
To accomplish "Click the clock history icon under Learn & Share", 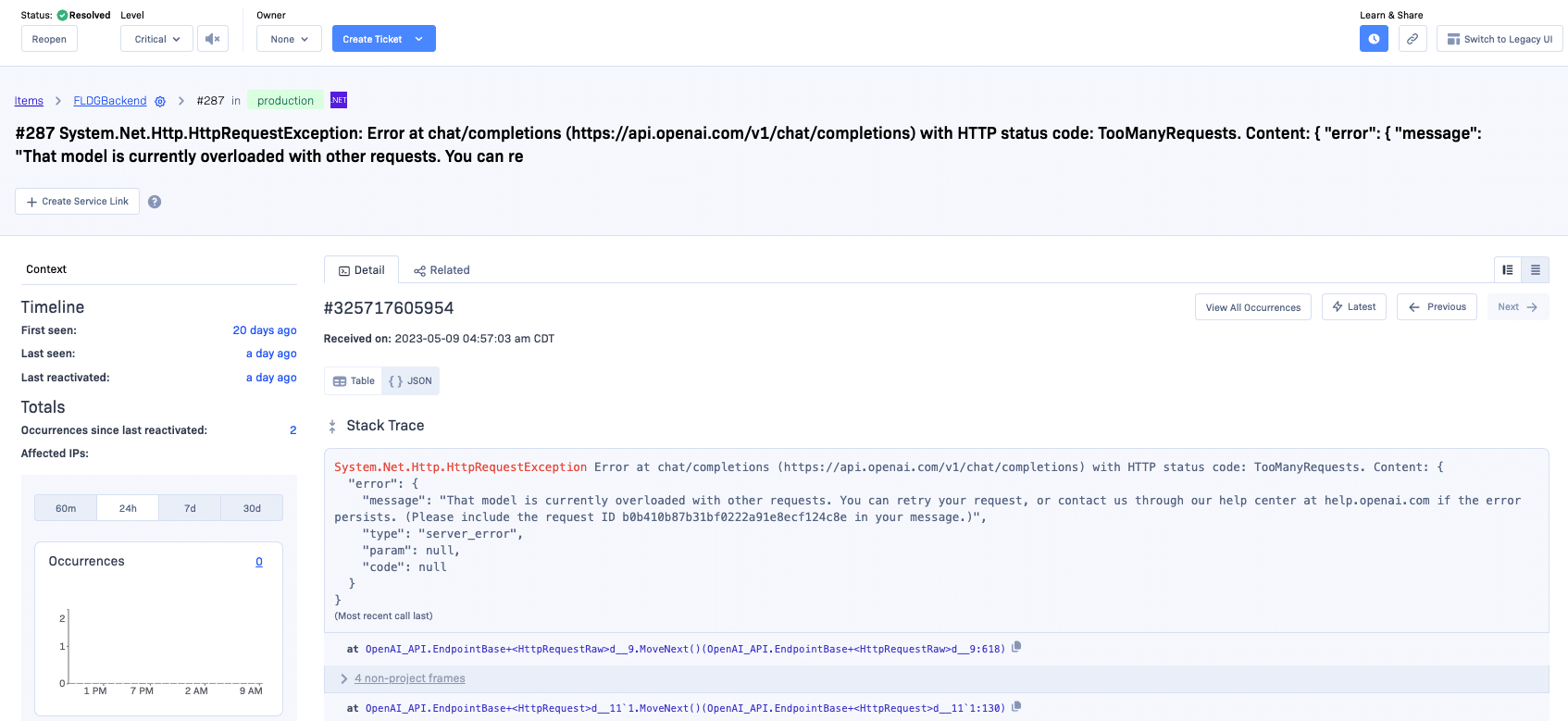I will (x=1374, y=39).
